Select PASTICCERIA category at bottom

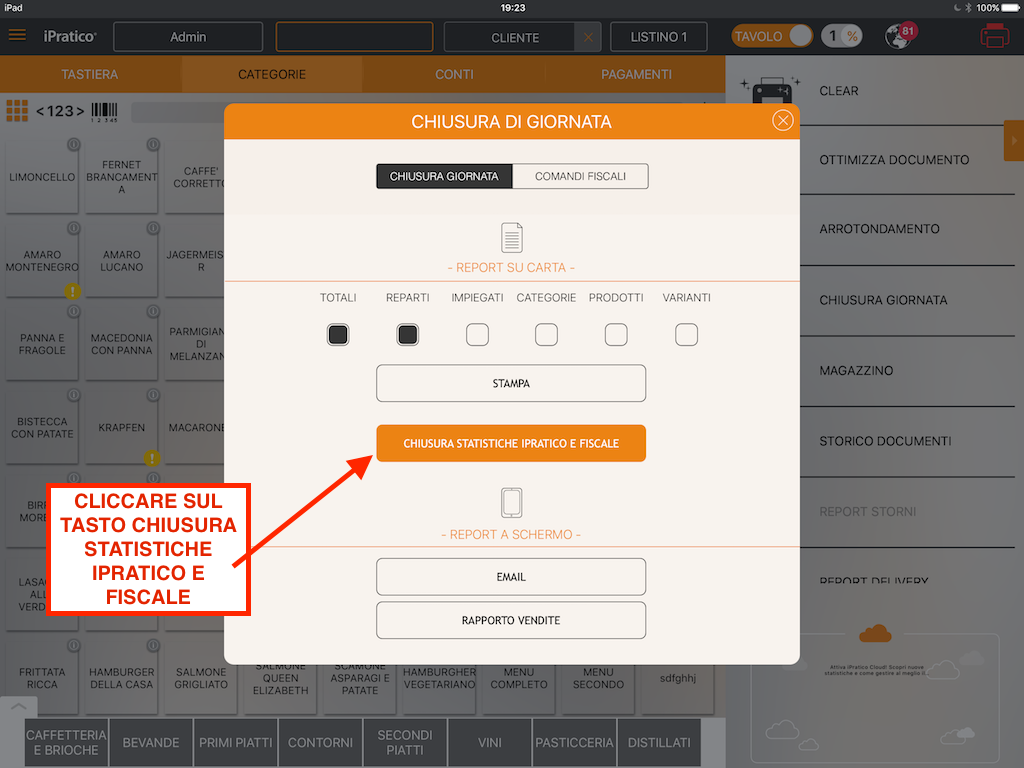(x=575, y=743)
